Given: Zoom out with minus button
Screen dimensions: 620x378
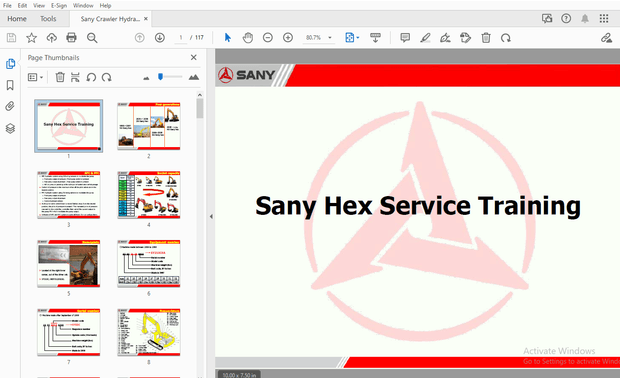Looking at the screenshot, I should 268,38.
